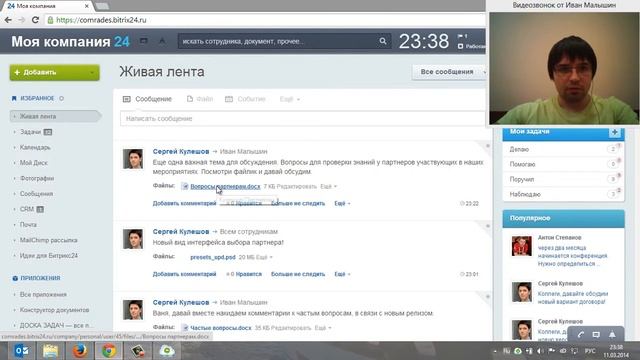Viewport: 640px width, 360px height.
Task: Open Идеи для Битрикс24 in sidebar
Action: coord(49,256)
